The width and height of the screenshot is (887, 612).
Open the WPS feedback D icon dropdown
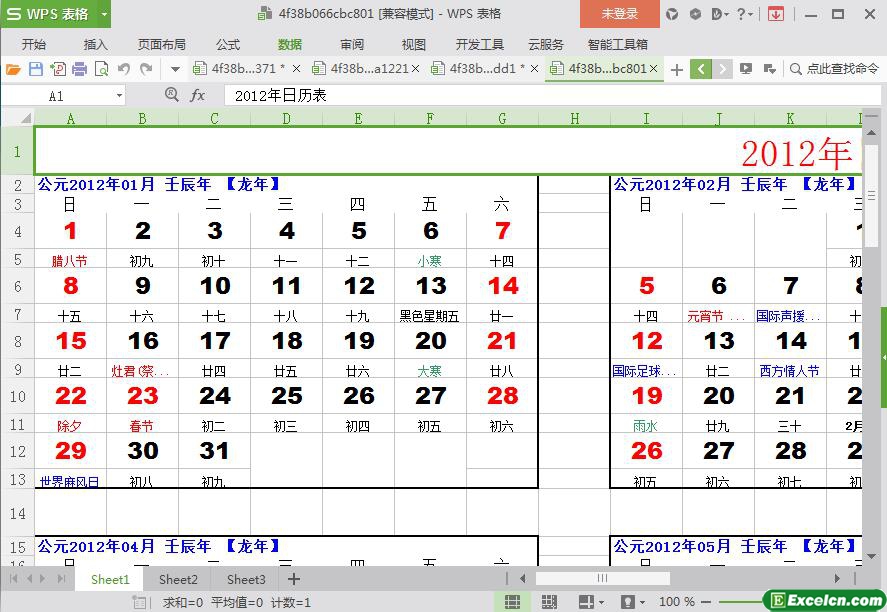coord(720,14)
